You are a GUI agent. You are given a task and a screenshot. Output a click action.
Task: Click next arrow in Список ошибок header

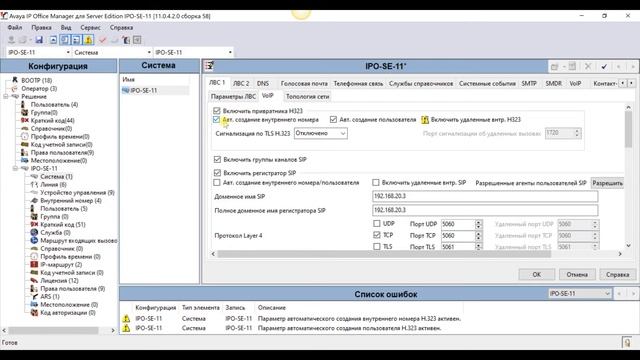pyautogui.click(x=633, y=293)
